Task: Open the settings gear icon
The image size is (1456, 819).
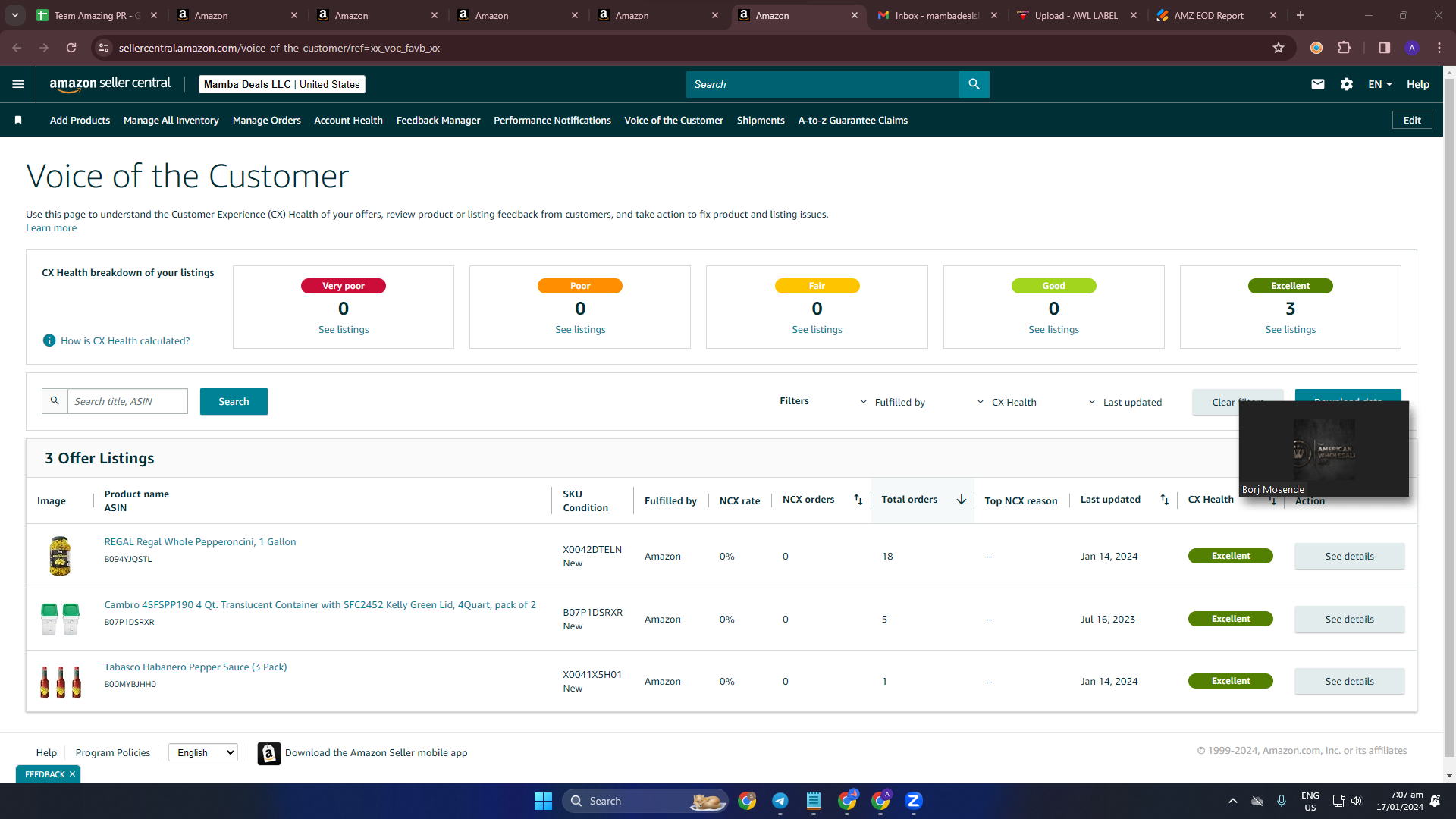Action: pyautogui.click(x=1347, y=84)
